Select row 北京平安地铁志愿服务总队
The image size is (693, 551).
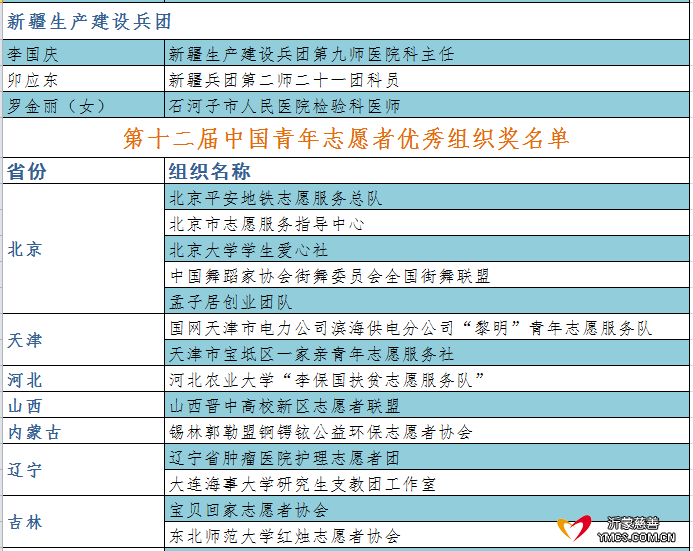427,197
